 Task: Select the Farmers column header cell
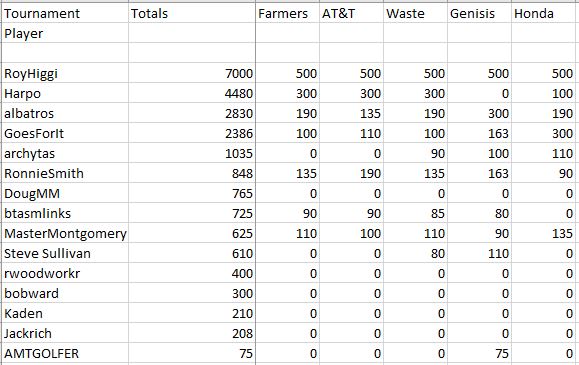coord(287,13)
